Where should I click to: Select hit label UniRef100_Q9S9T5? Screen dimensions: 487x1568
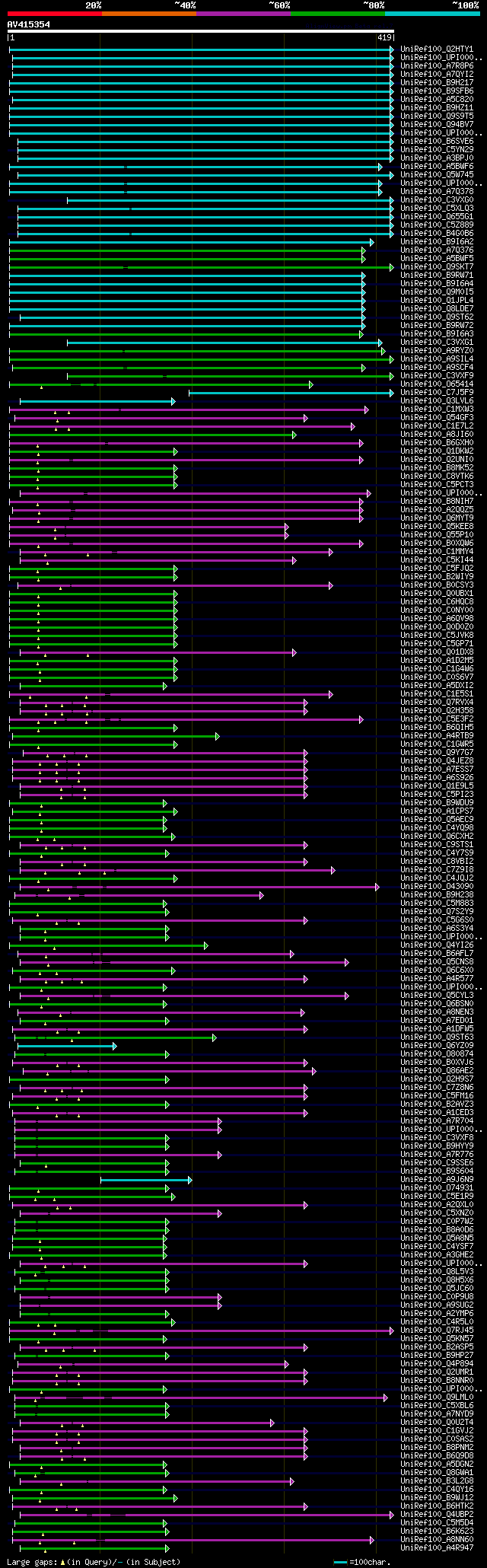(437, 116)
